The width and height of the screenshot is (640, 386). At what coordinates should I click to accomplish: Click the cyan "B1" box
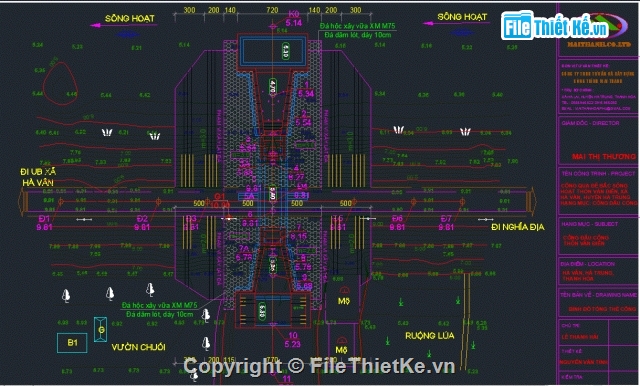pos(72,343)
